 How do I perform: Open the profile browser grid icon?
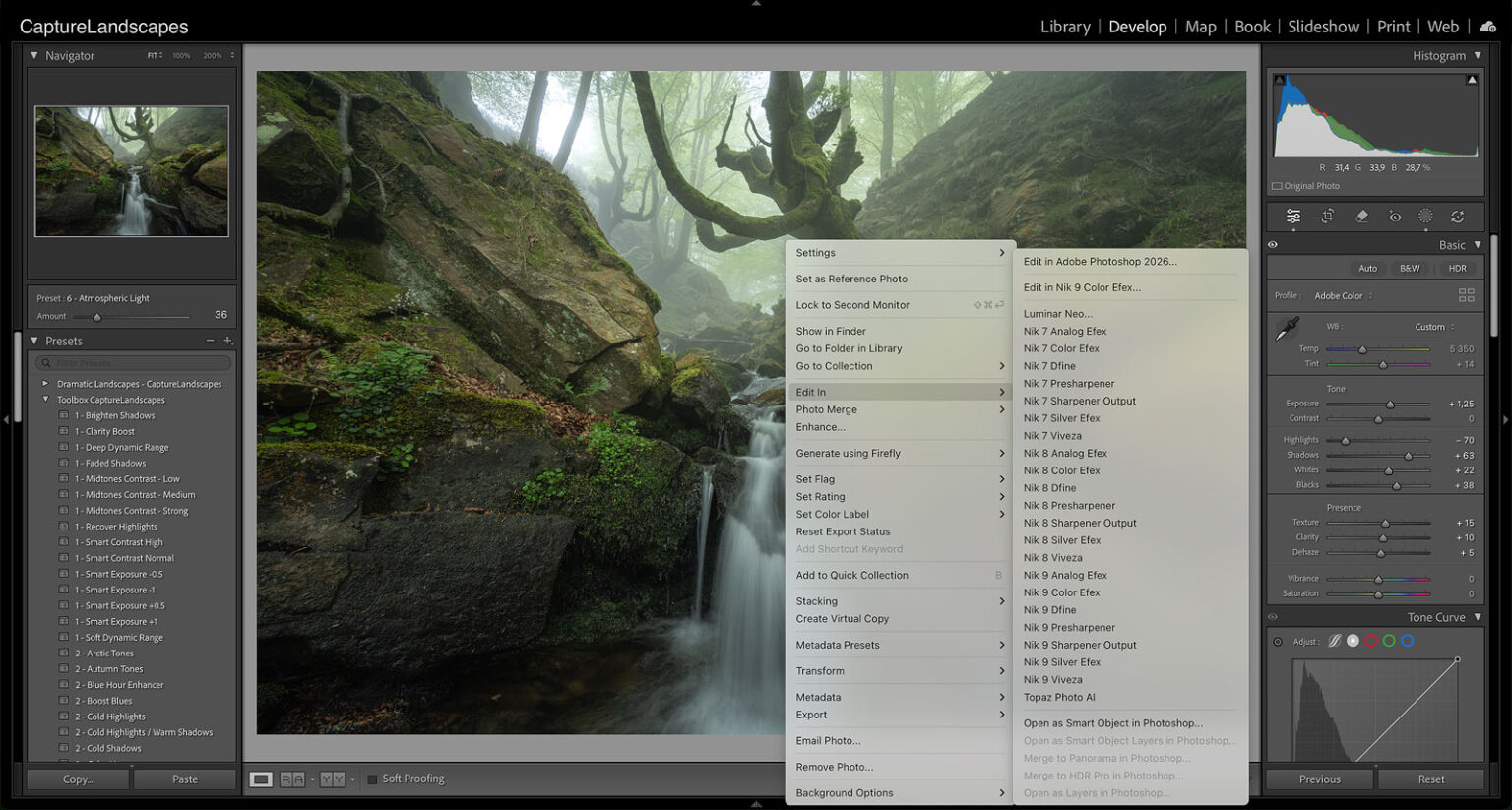click(x=1467, y=295)
